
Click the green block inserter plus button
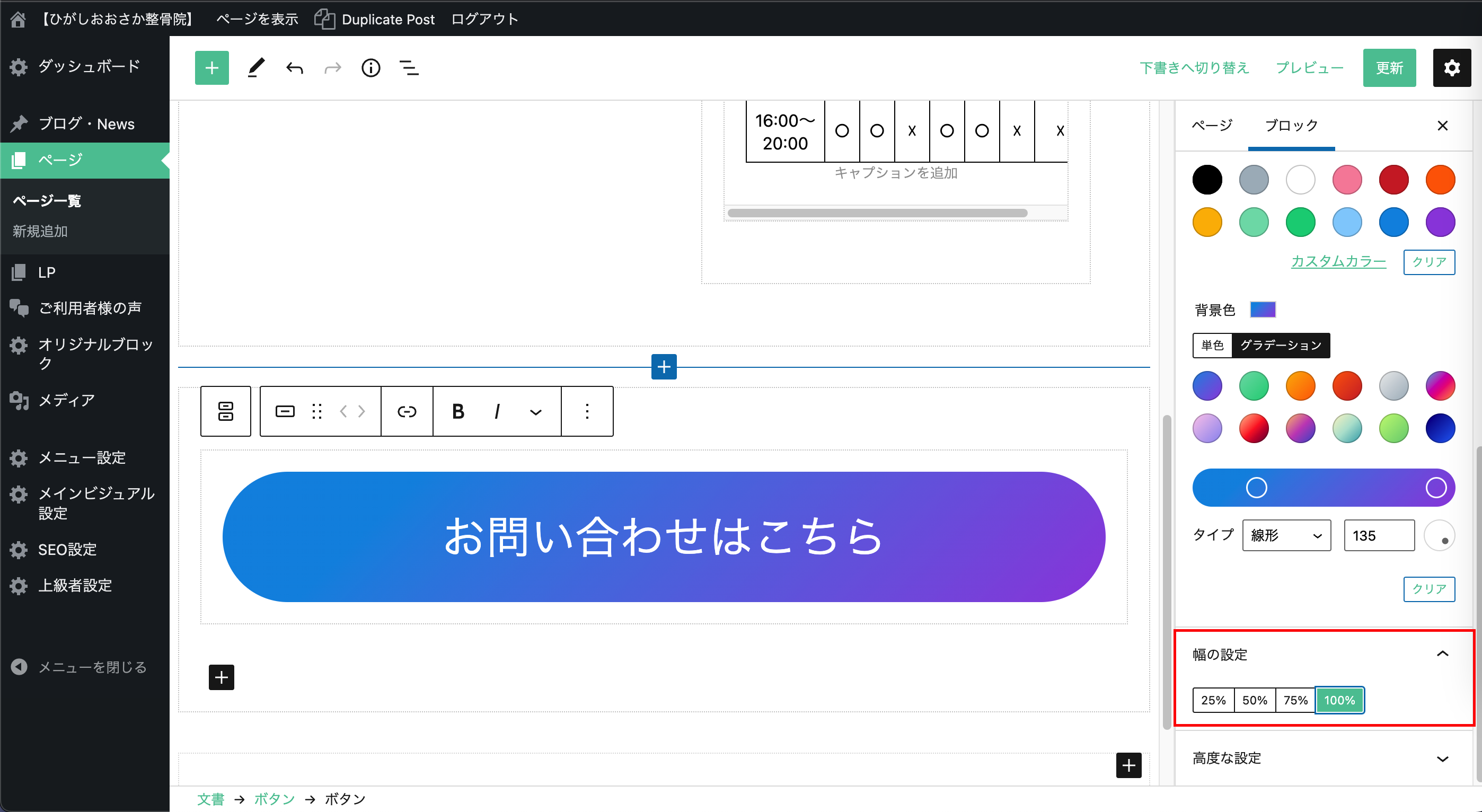(211, 68)
